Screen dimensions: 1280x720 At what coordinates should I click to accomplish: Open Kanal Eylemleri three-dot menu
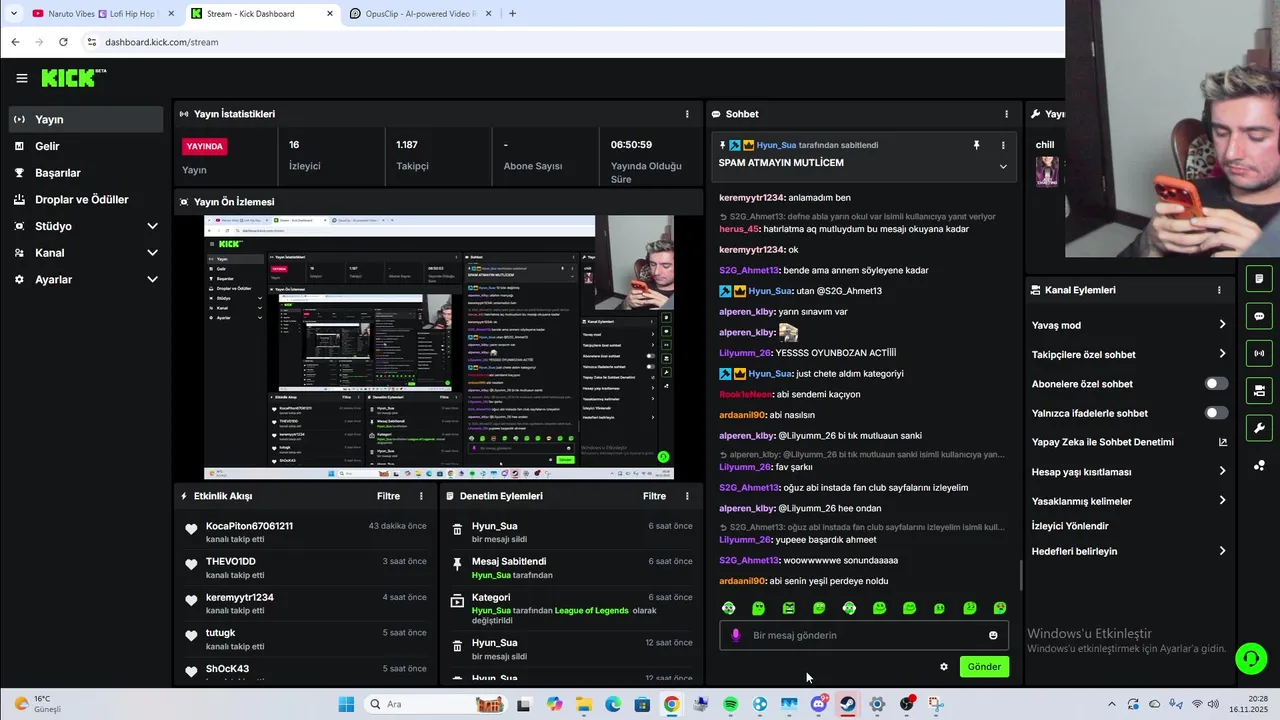(x=1219, y=290)
